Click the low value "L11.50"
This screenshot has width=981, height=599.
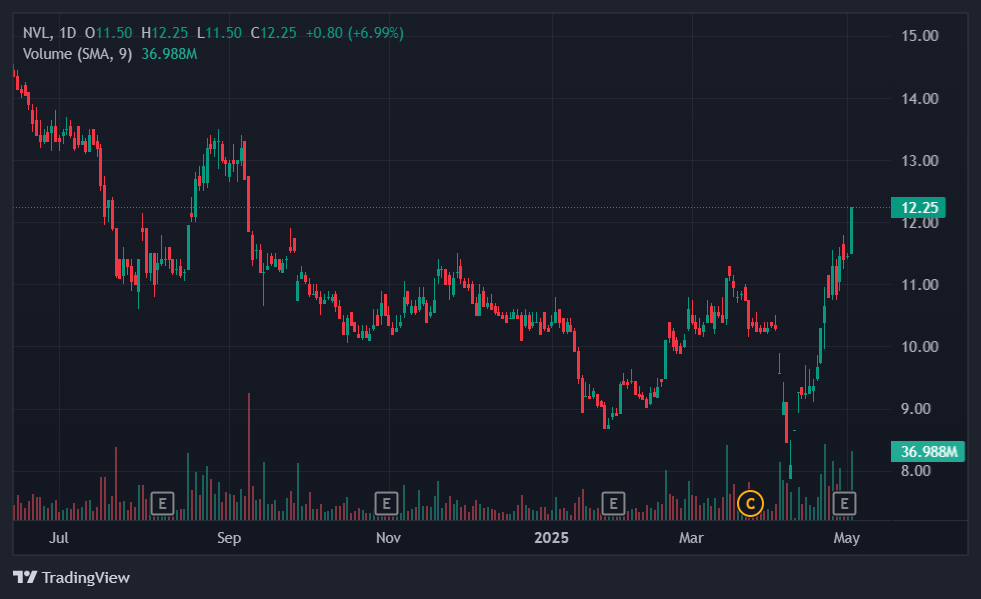coord(219,33)
